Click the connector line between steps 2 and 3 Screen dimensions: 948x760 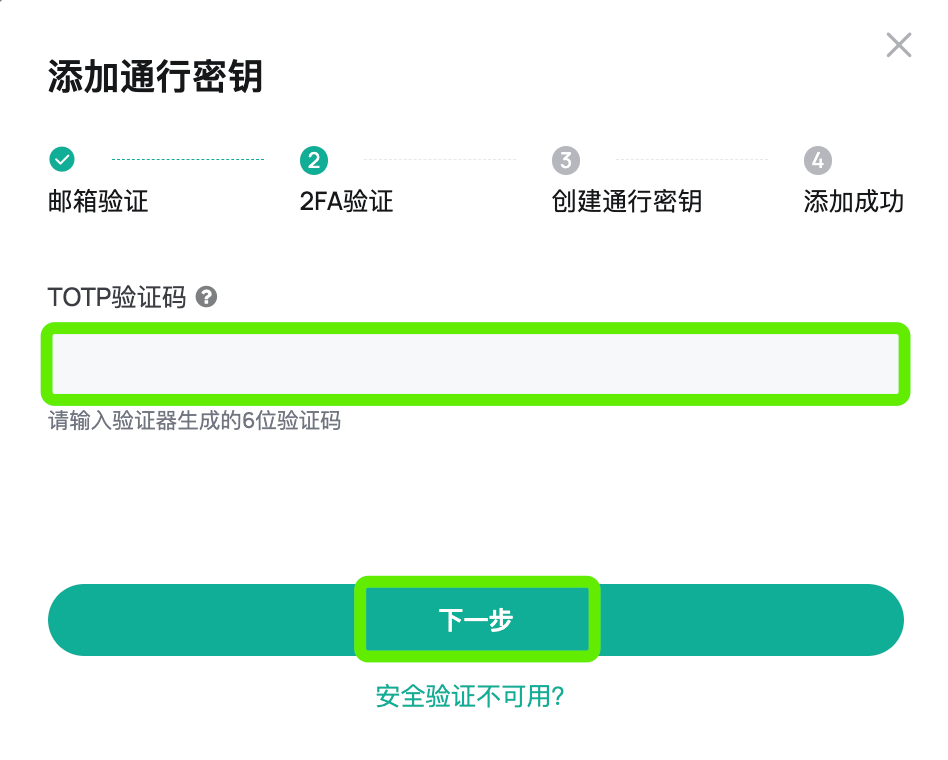pyautogui.click(x=440, y=159)
